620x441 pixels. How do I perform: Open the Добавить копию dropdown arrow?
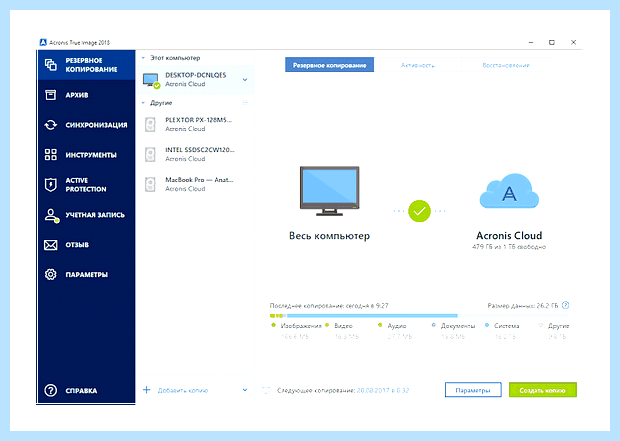(245, 390)
